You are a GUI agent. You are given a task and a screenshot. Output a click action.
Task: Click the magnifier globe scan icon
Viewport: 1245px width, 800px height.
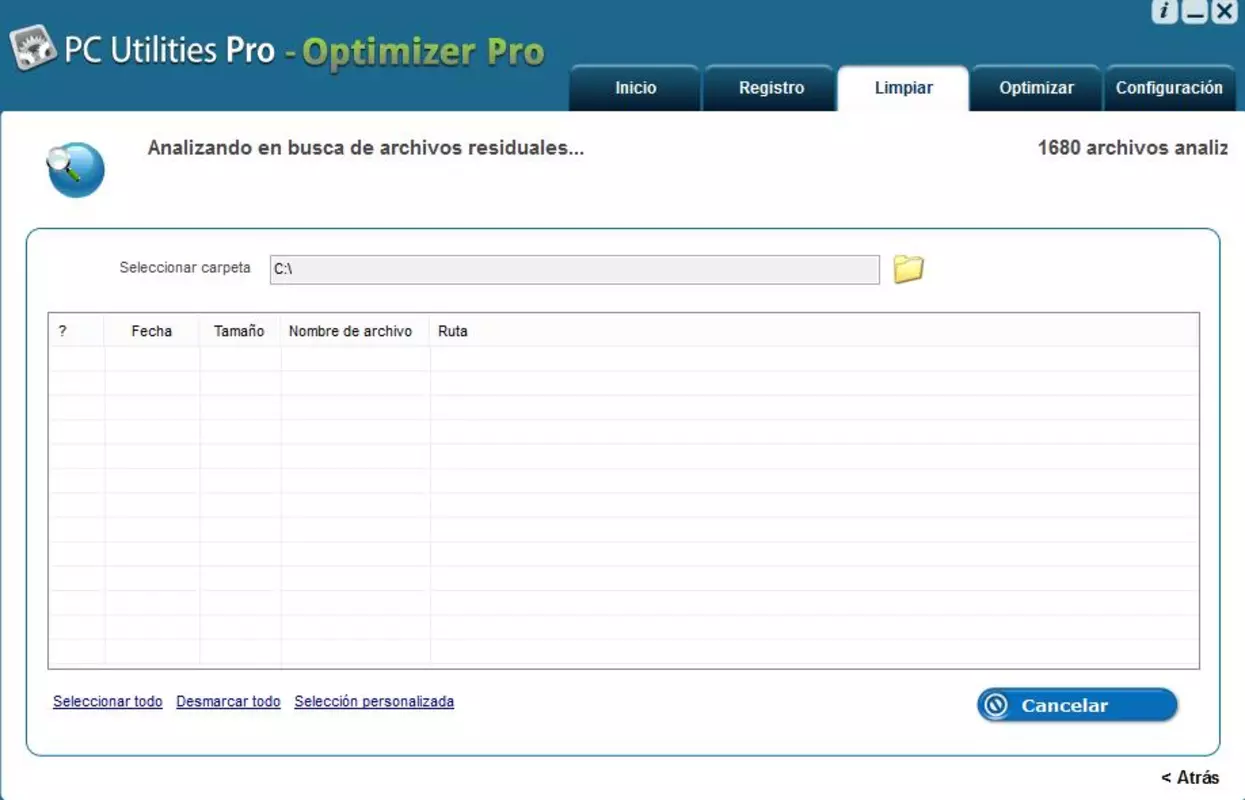click(75, 169)
